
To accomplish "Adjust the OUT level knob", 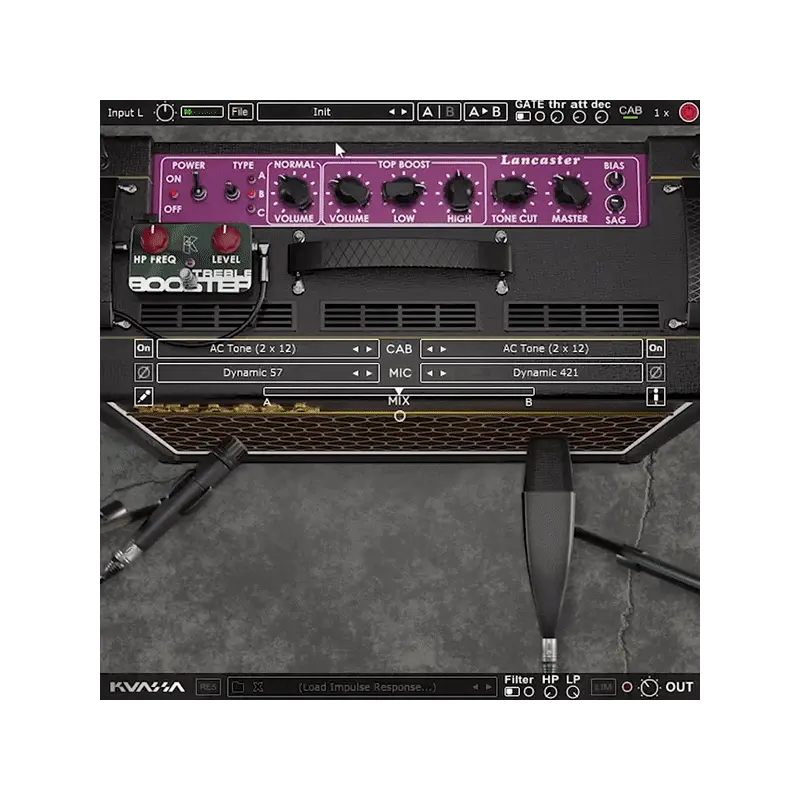I will click(x=649, y=688).
